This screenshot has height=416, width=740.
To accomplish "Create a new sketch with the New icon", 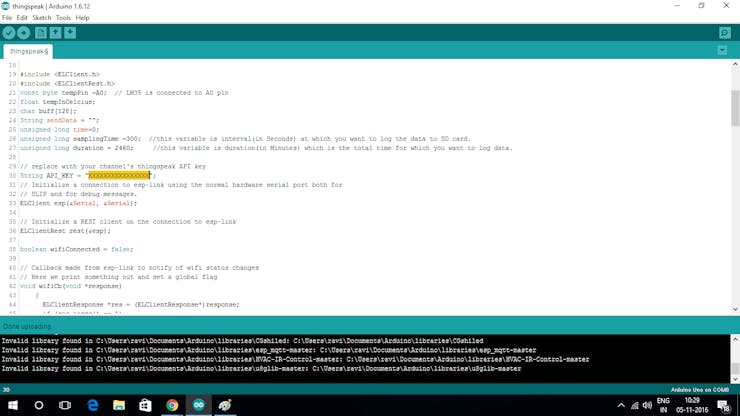I will pyautogui.click(x=41, y=33).
